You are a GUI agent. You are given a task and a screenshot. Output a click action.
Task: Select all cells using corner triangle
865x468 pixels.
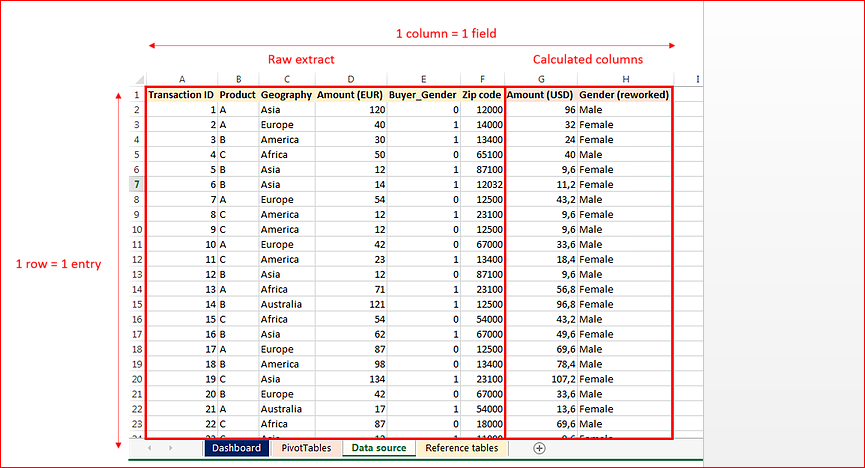[138, 79]
